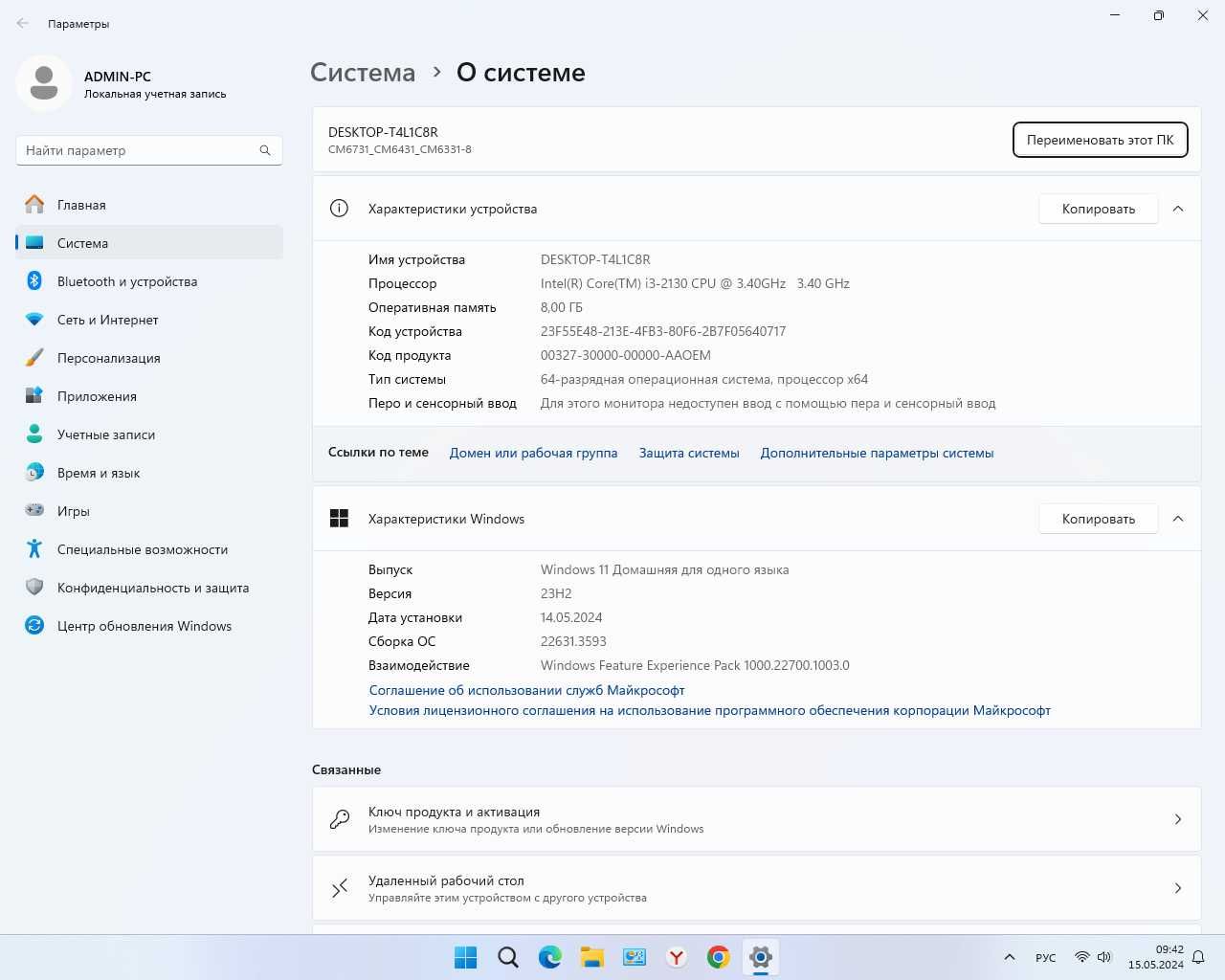This screenshot has height=980, width=1225.
Task: Click the Удаленный рабочий стол icon
Action: click(x=340, y=888)
